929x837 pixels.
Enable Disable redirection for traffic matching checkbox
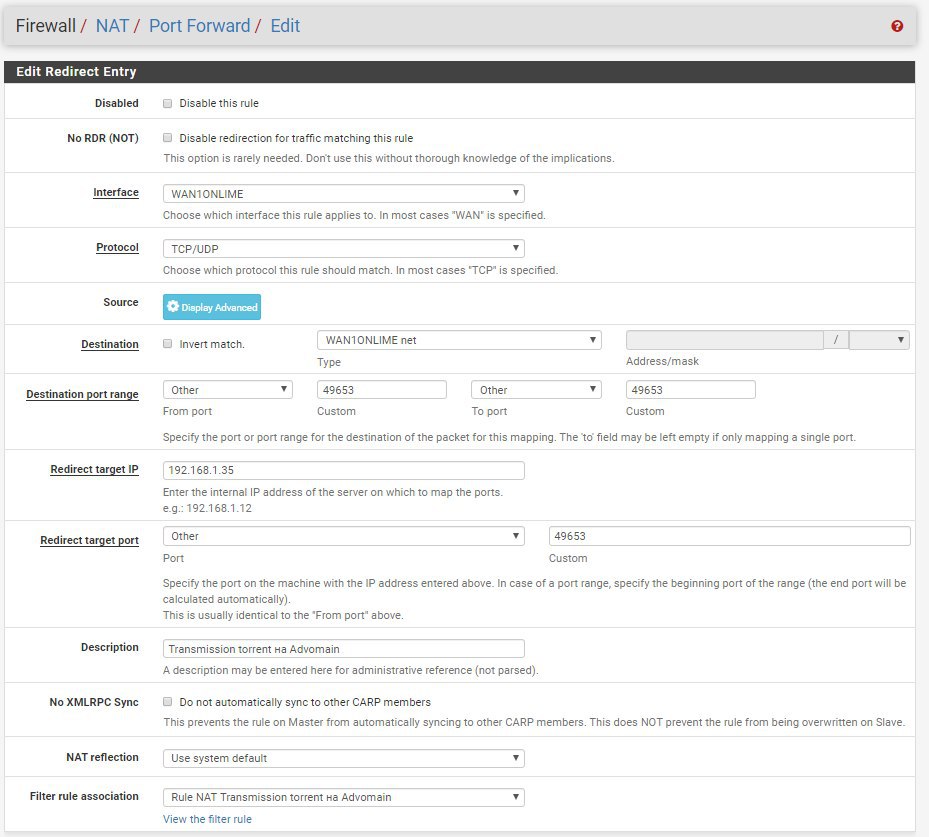pyautogui.click(x=168, y=137)
